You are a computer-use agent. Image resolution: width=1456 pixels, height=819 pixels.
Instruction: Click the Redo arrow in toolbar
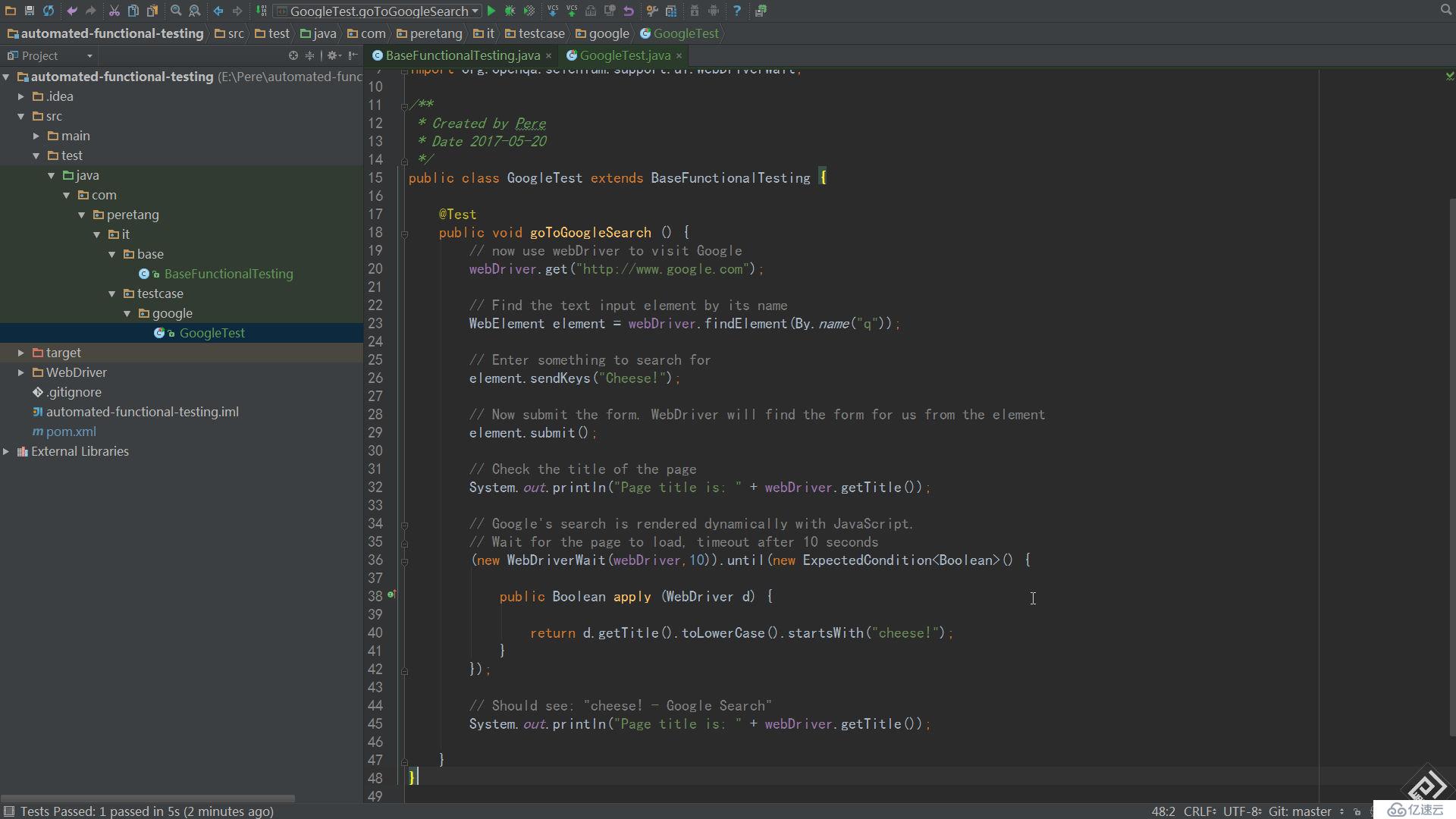pyautogui.click(x=90, y=11)
